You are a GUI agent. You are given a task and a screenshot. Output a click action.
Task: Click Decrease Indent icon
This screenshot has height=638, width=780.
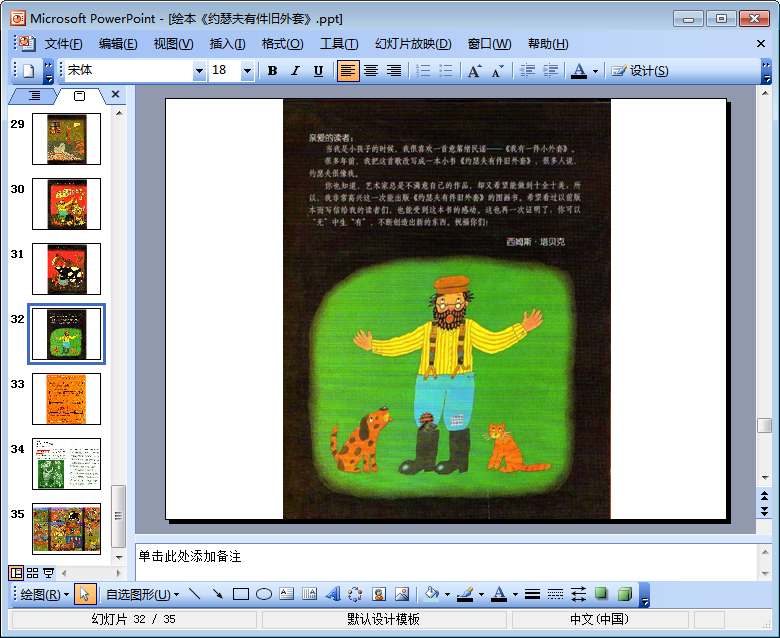tap(527, 71)
